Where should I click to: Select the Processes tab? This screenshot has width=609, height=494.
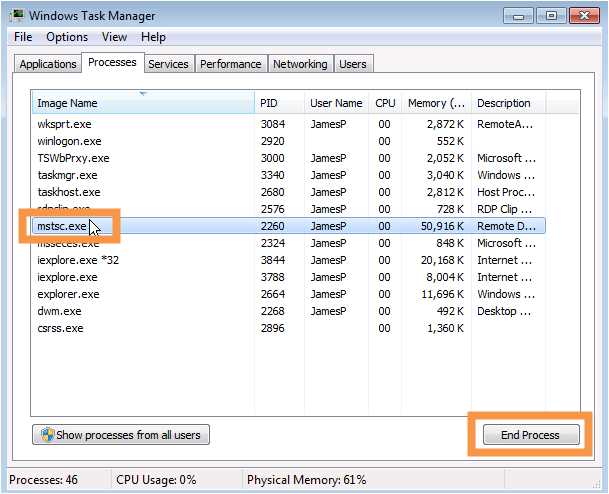tap(112, 62)
